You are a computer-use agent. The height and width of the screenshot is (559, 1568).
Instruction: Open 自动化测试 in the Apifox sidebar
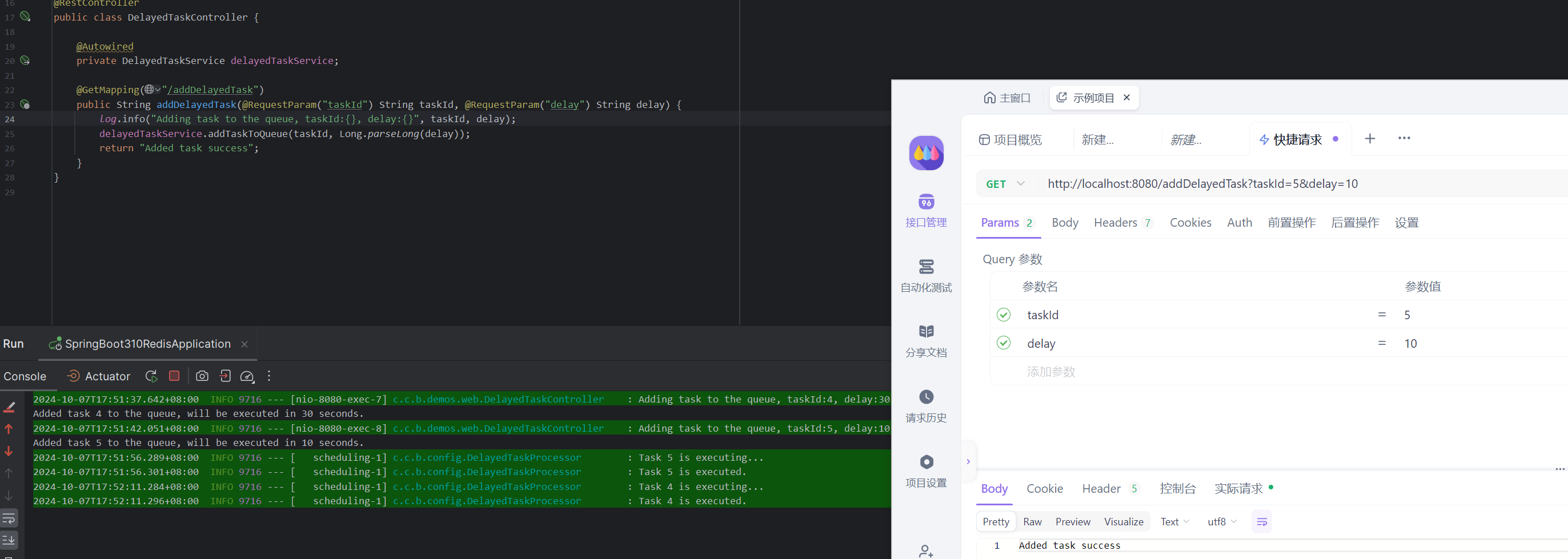click(926, 276)
